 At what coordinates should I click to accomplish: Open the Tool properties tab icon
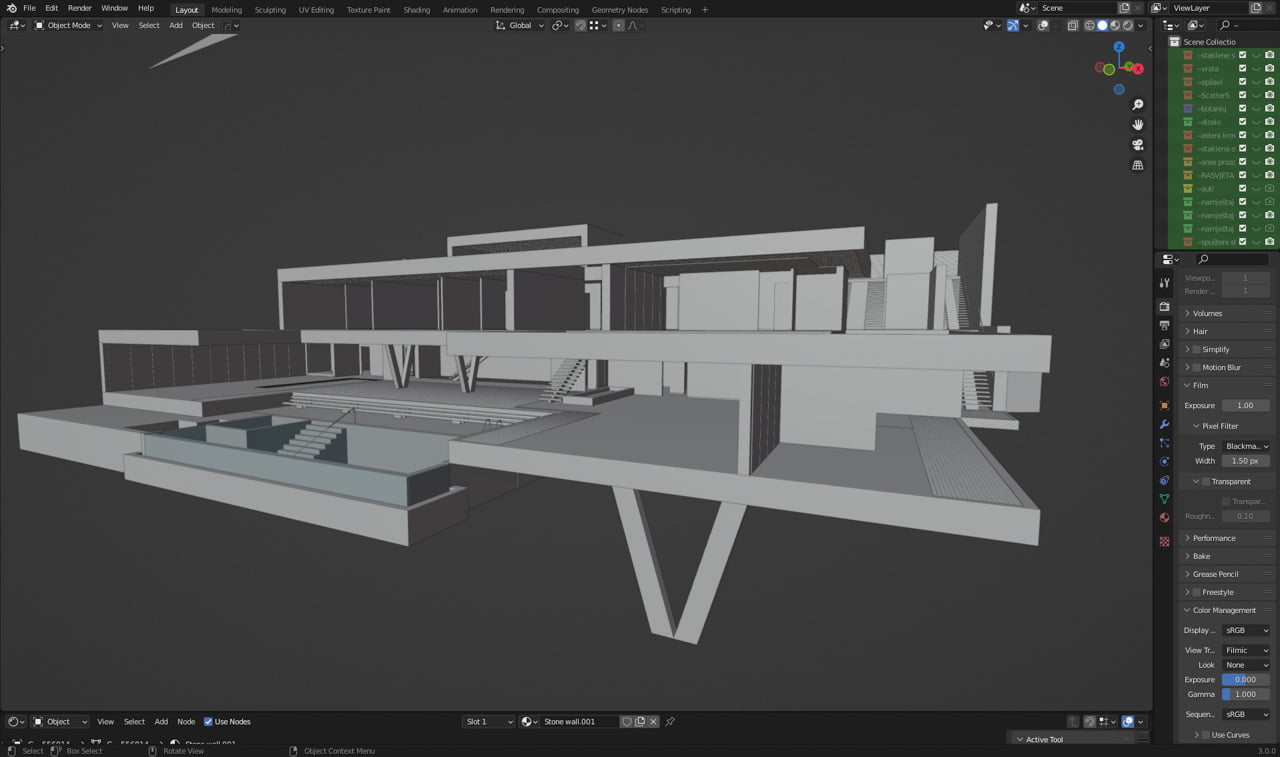(x=1164, y=283)
